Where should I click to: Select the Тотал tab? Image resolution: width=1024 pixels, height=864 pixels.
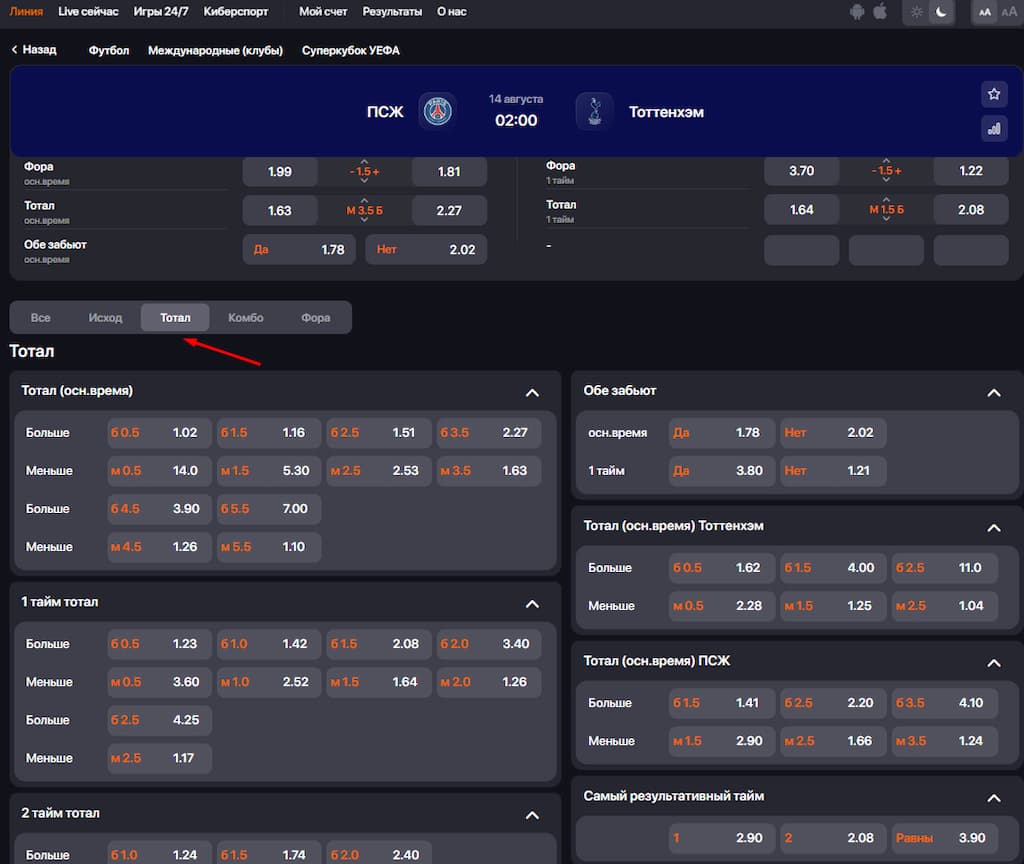(x=175, y=317)
